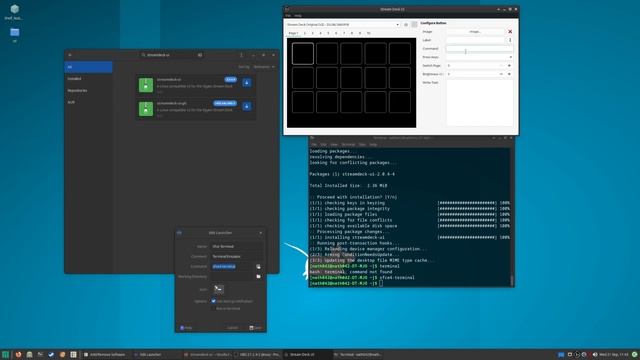This screenshot has height=360, width=640.
Task: Select the All category in the sidebar
Action: pos(89,67)
